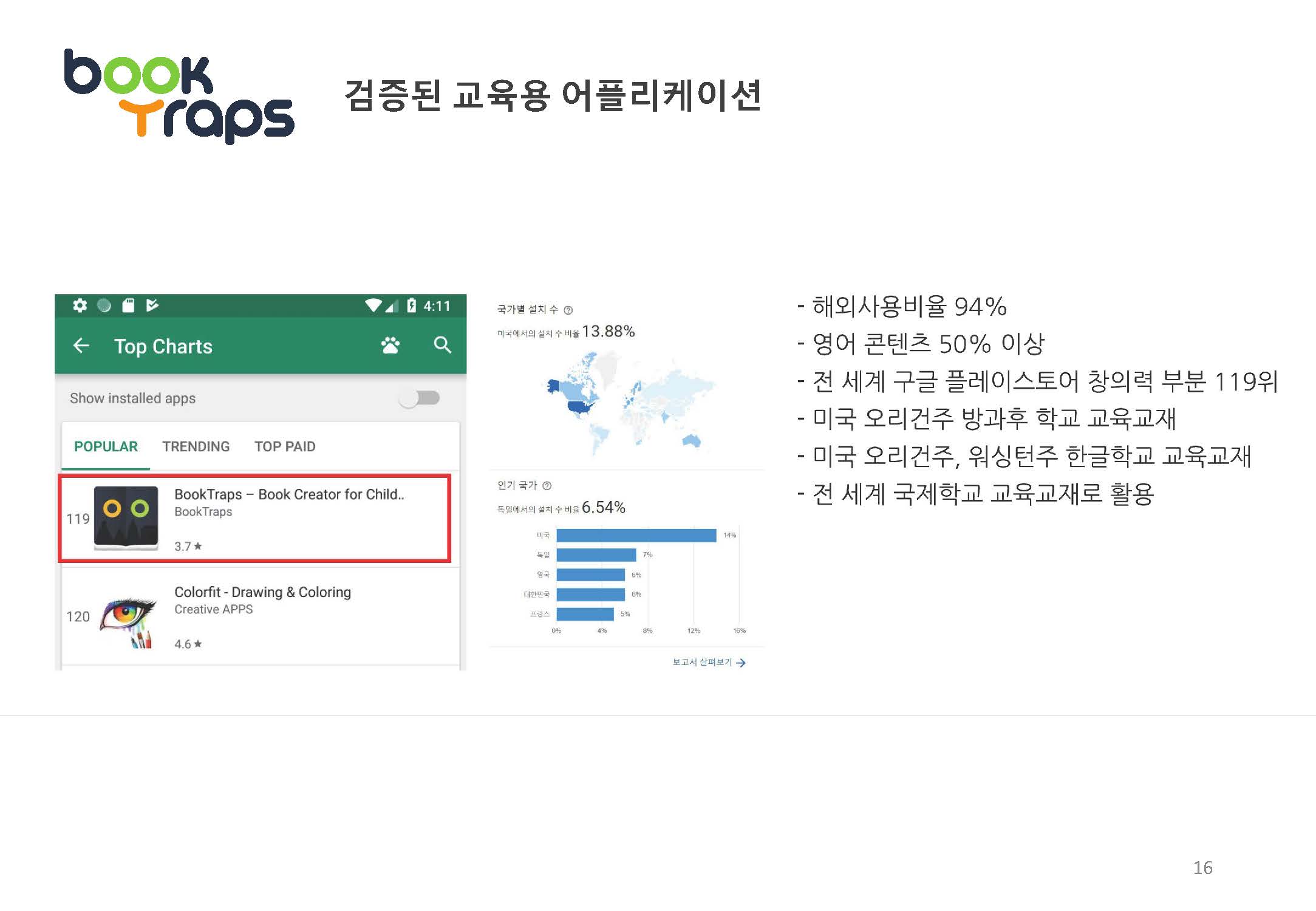Click the line 미국 오리건주 방과후 학교 교육교재
Screen dimensions: 1316x911
point(987,418)
